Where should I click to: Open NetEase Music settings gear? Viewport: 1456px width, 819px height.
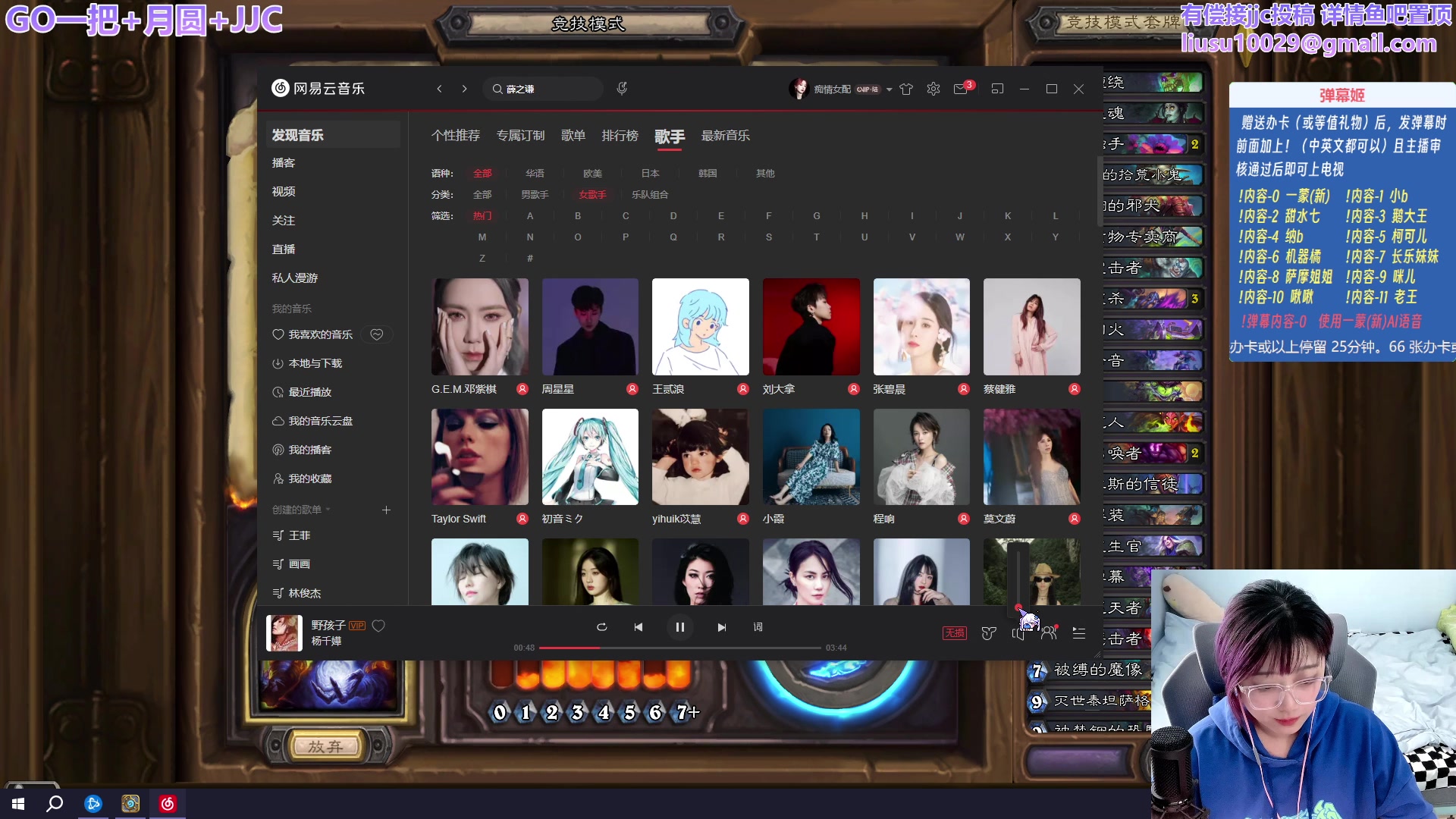[x=934, y=89]
